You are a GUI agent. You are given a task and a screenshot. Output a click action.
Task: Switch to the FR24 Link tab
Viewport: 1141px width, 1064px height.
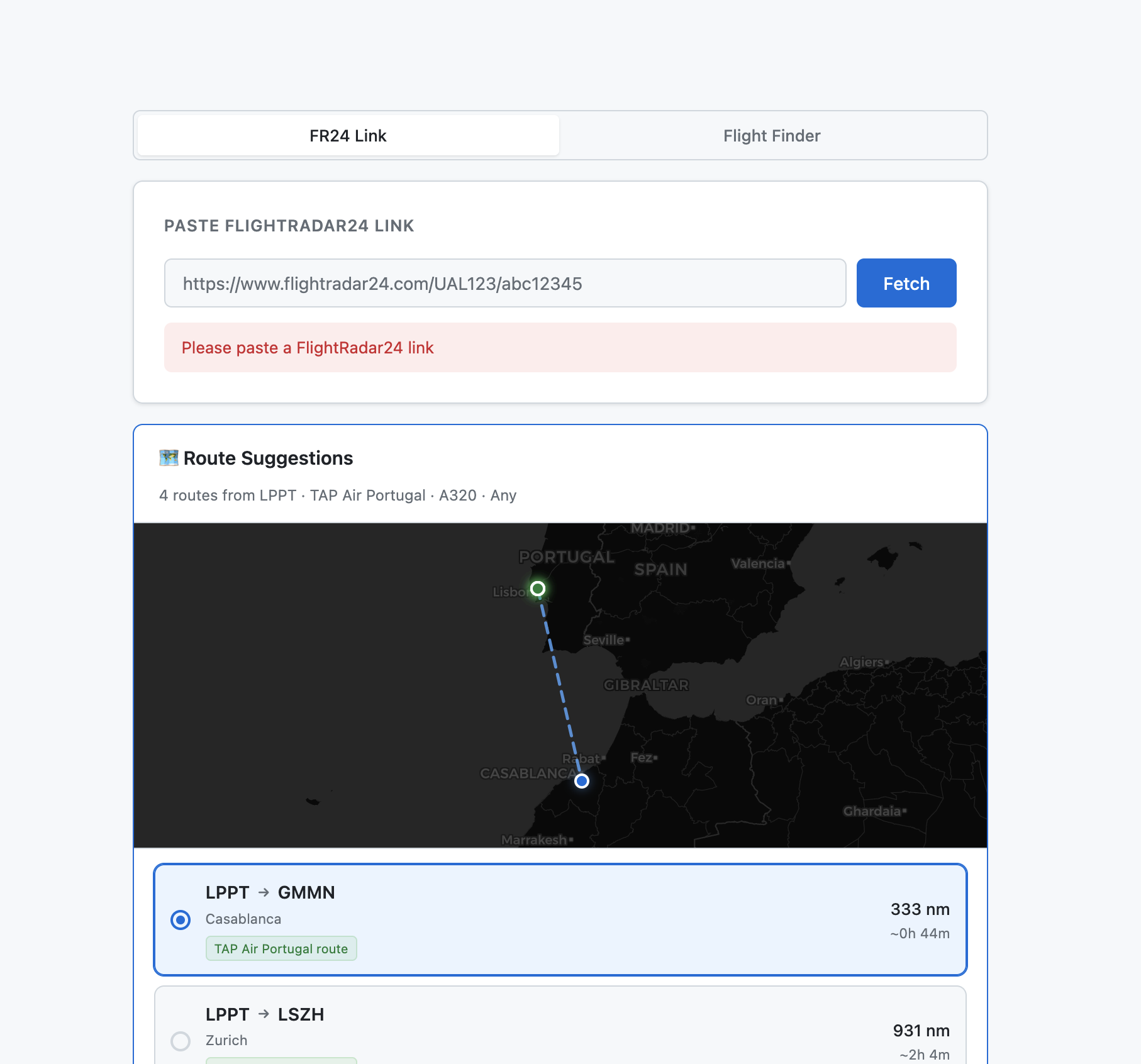pyautogui.click(x=348, y=136)
